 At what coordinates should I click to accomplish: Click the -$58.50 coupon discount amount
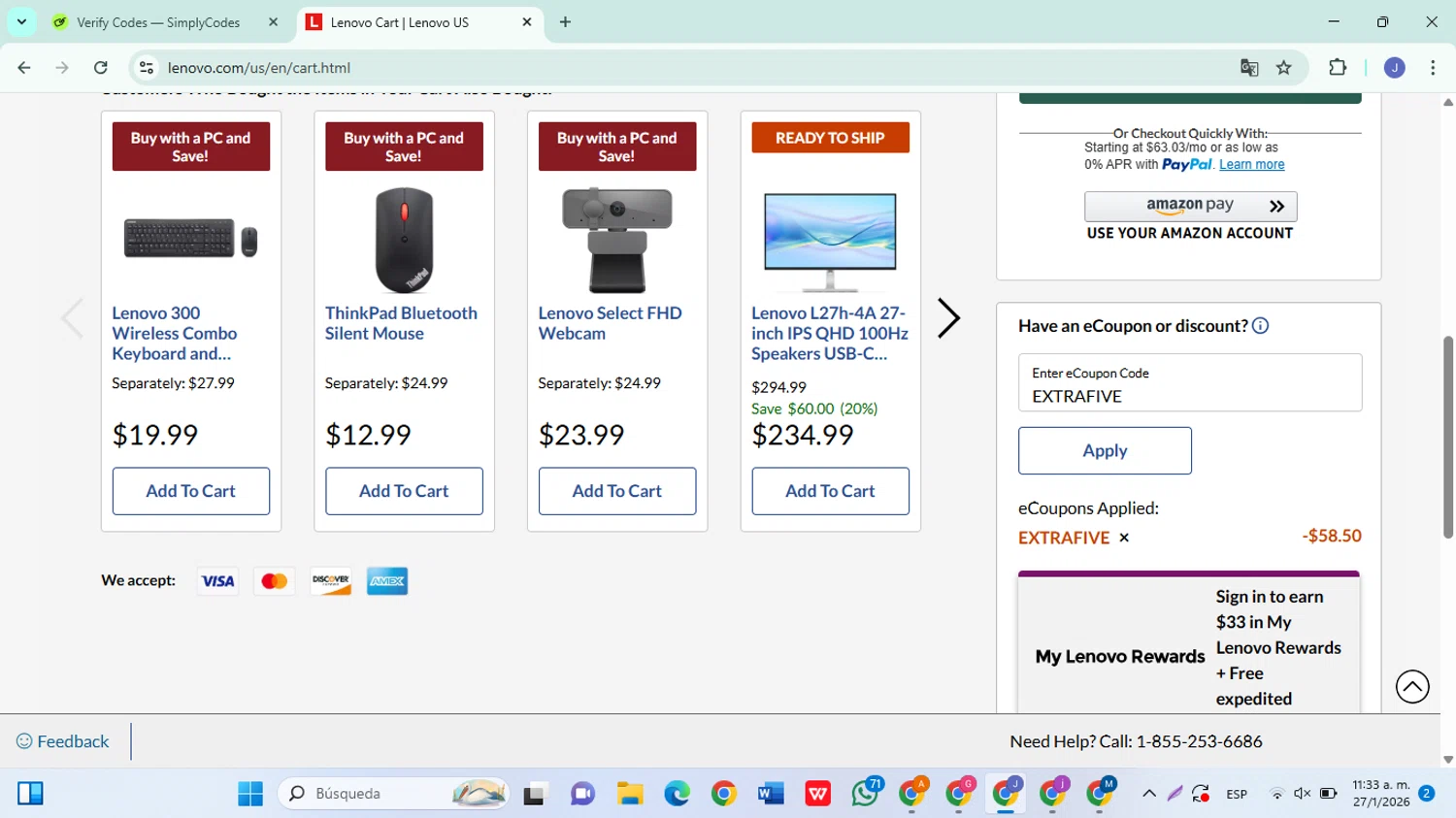tap(1332, 536)
